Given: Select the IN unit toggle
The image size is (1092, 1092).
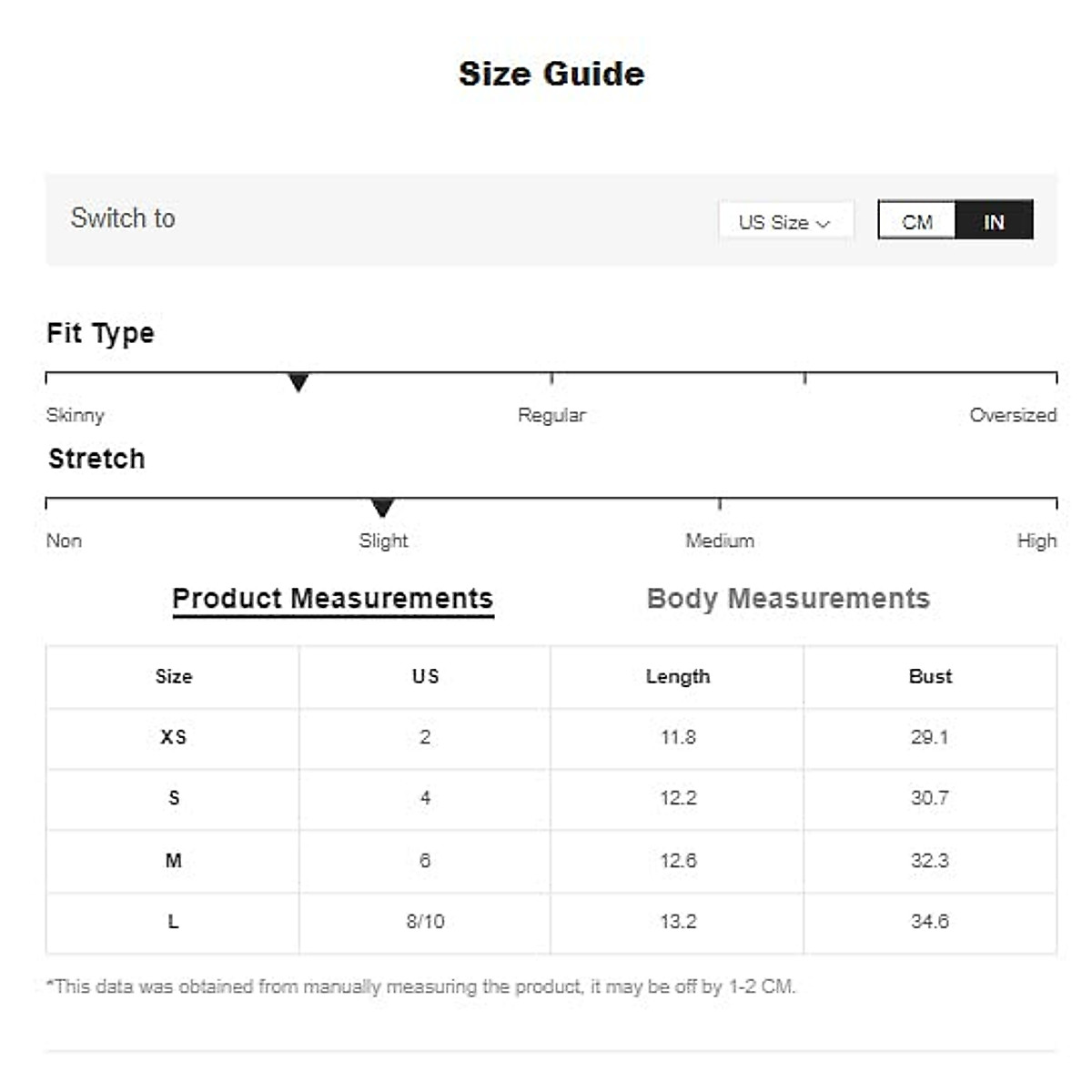Looking at the screenshot, I should 994,221.
